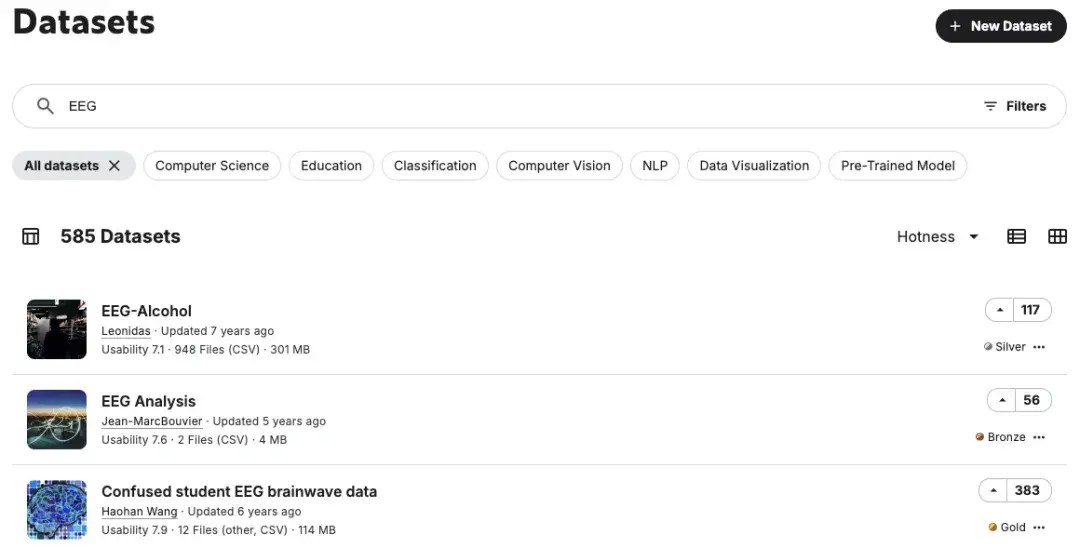Click the EEG search input field
The height and width of the screenshot is (548, 1080).
tap(500, 106)
